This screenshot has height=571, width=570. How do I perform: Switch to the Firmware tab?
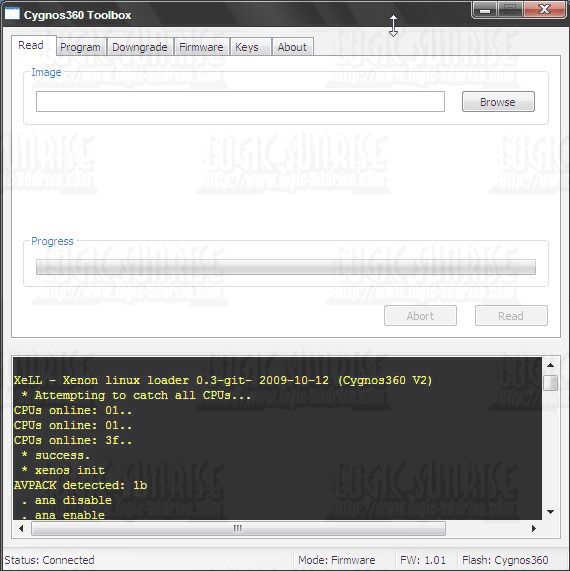[x=201, y=47]
